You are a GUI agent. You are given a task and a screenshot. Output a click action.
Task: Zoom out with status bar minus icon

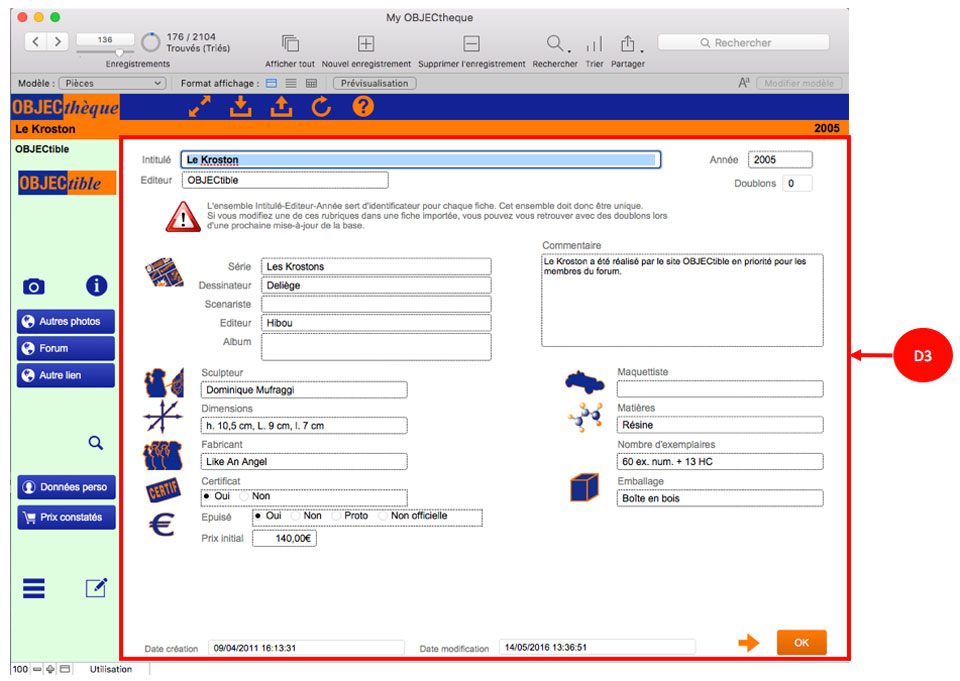pos(37,669)
